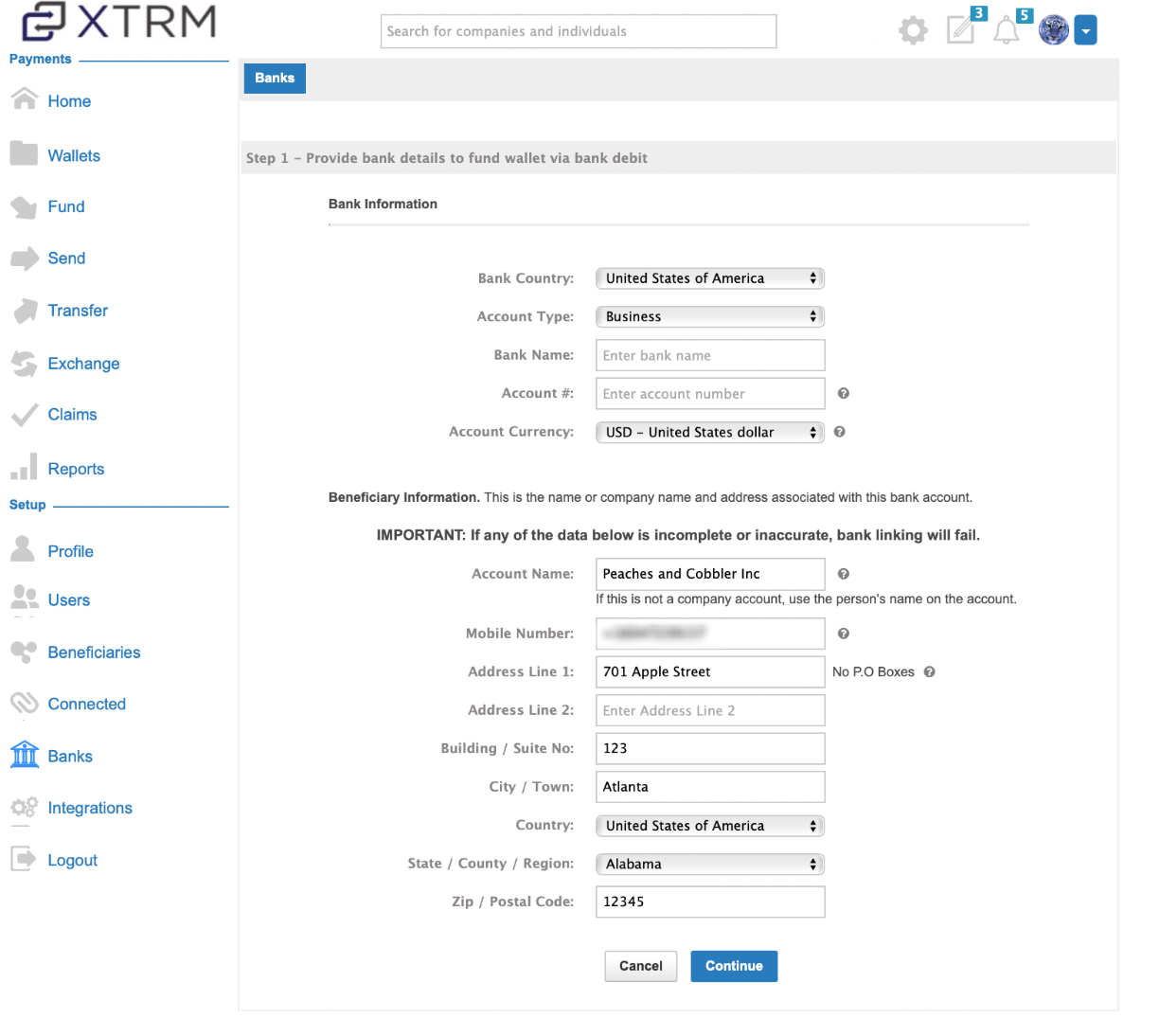The width and height of the screenshot is (1159, 1036).
Task: Open the settings gear icon
Action: 912,29
